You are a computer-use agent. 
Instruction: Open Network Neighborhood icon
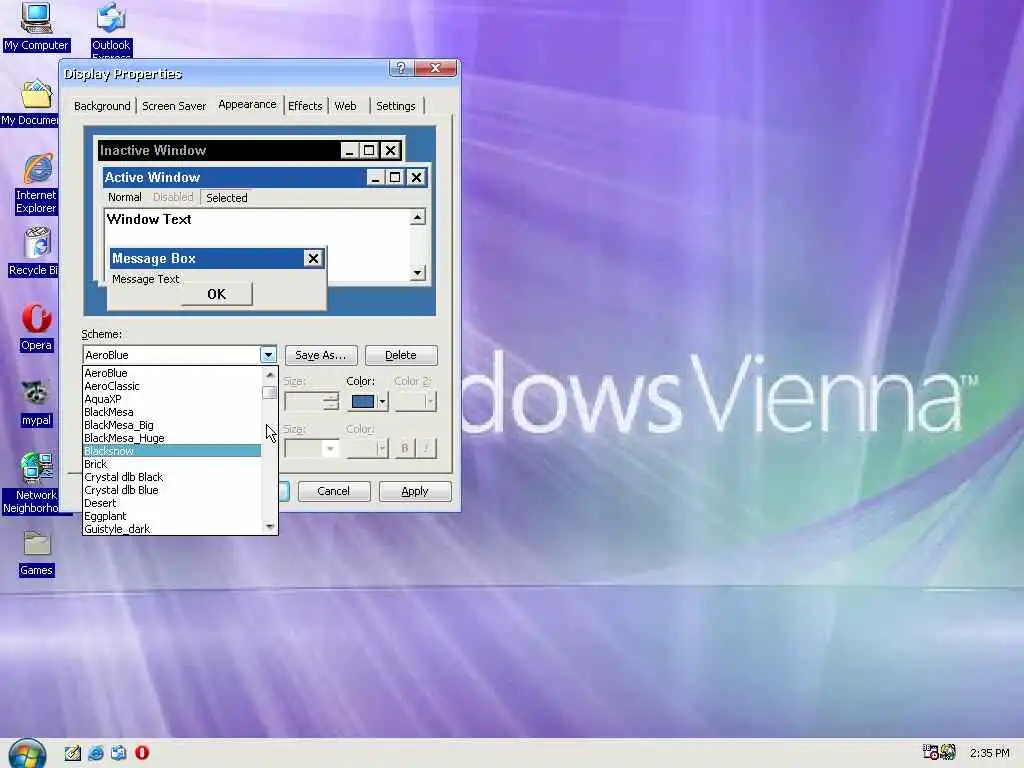[x=36, y=468]
